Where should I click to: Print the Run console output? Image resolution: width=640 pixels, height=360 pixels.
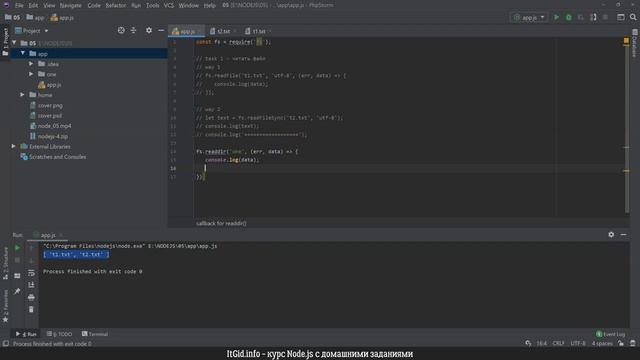31,297
